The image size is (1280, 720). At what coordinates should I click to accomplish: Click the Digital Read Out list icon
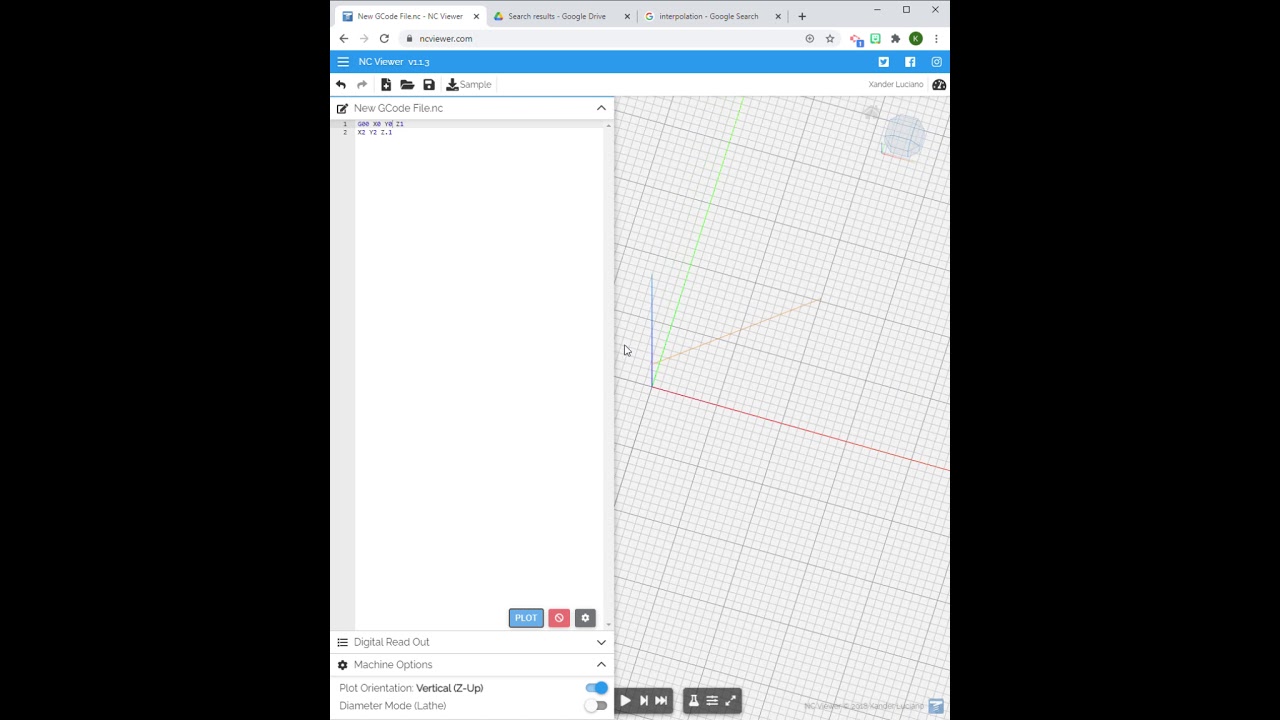pyautogui.click(x=342, y=642)
